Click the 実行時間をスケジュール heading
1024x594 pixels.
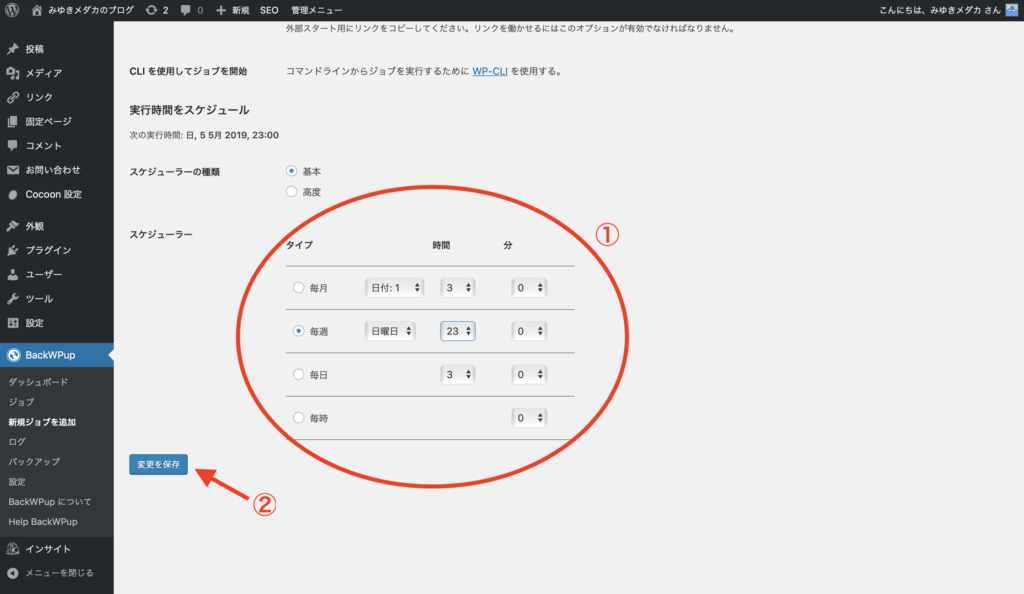[x=189, y=110]
